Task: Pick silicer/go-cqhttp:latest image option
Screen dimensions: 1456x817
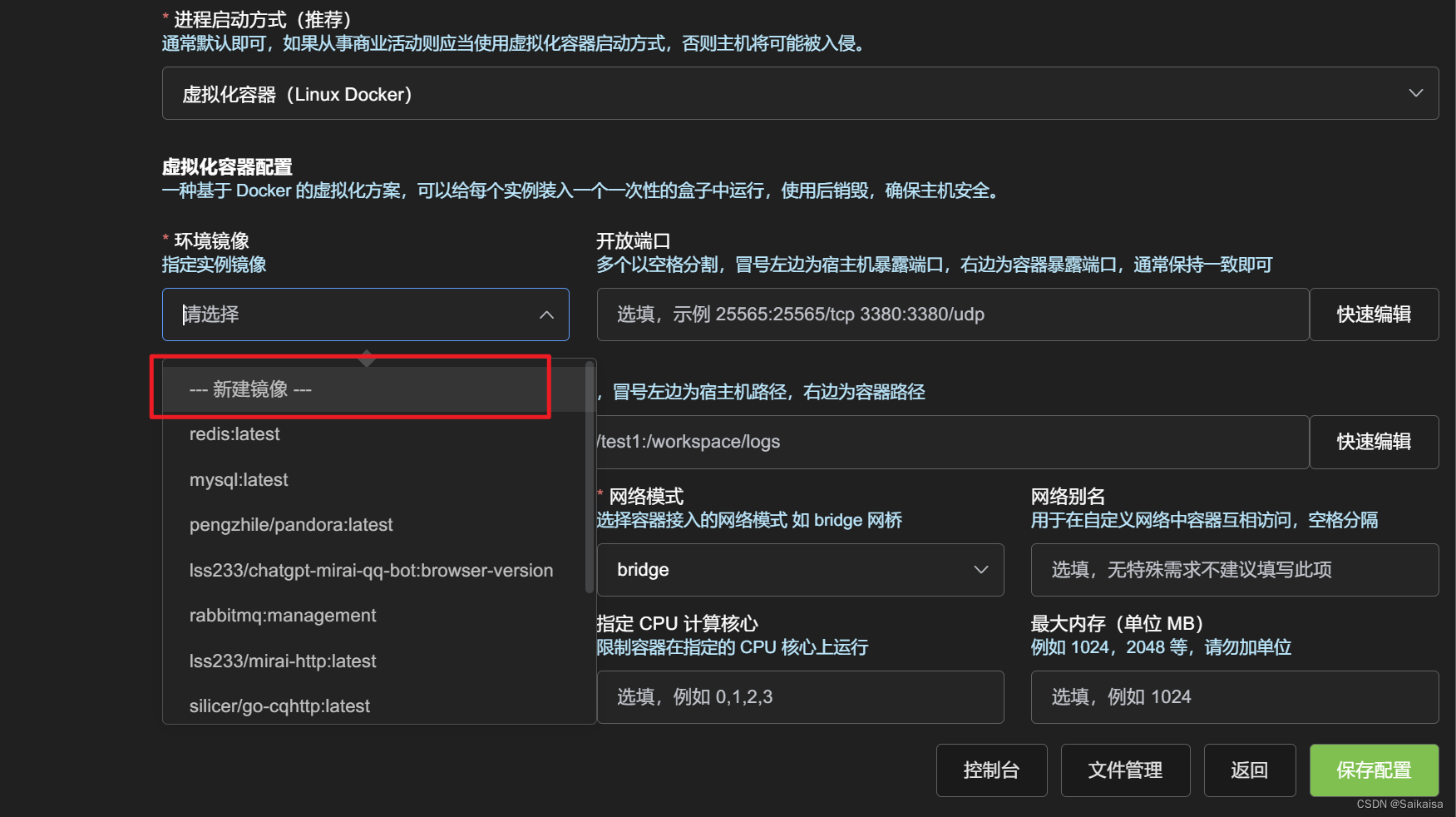Action: [x=374, y=706]
